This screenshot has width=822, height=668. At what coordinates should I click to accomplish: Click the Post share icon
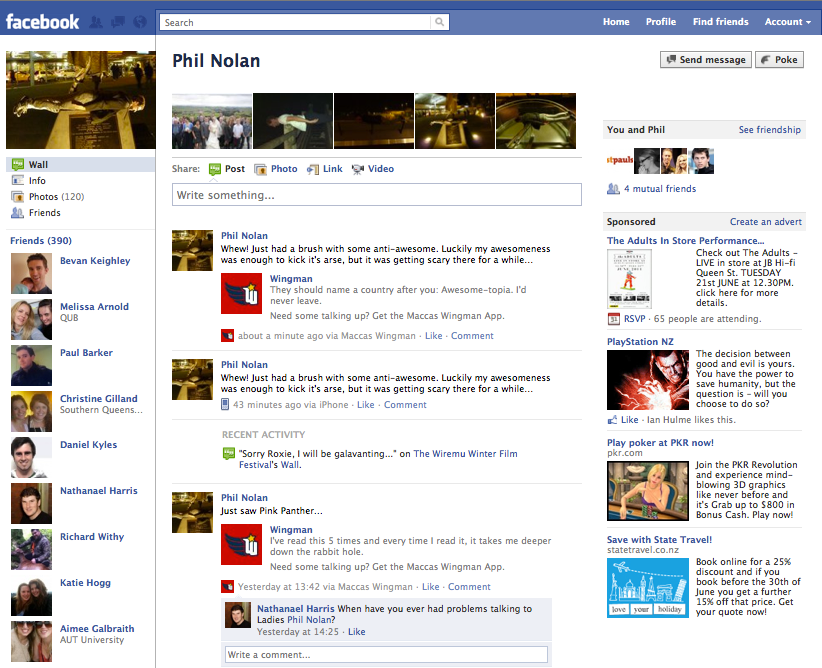(214, 169)
